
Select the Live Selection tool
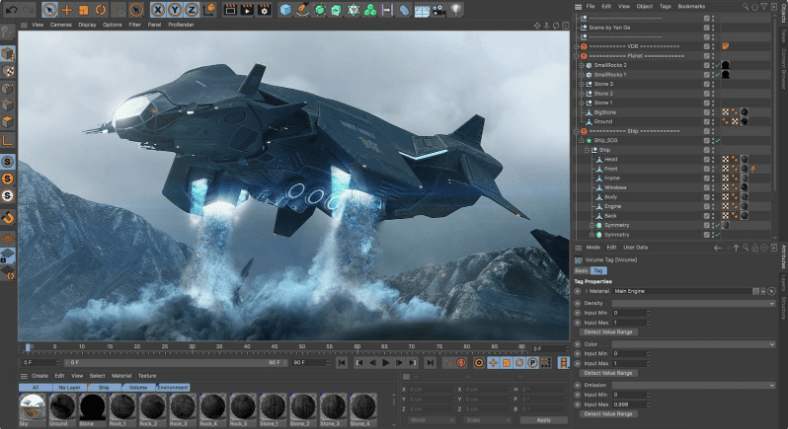(x=49, y=10)
